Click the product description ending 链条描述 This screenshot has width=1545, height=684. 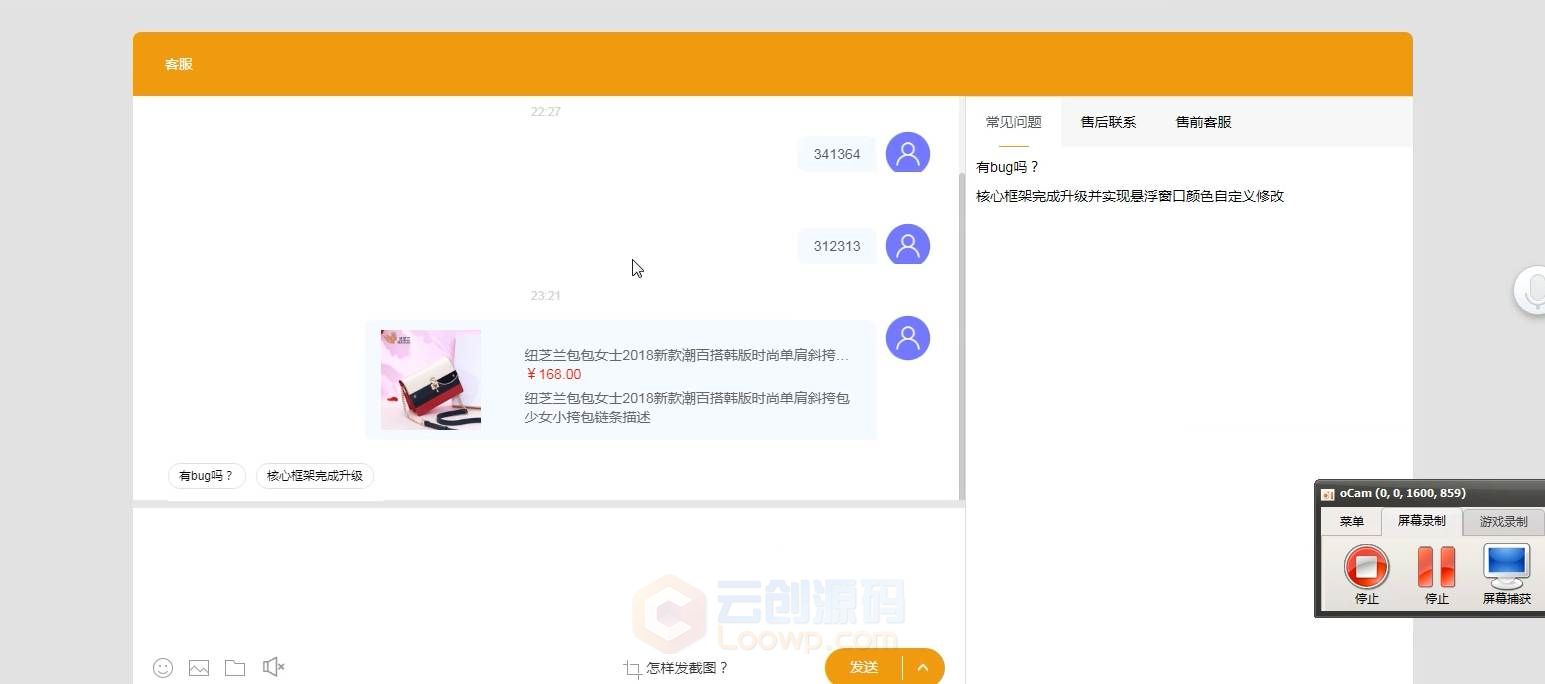pos(687,408)
